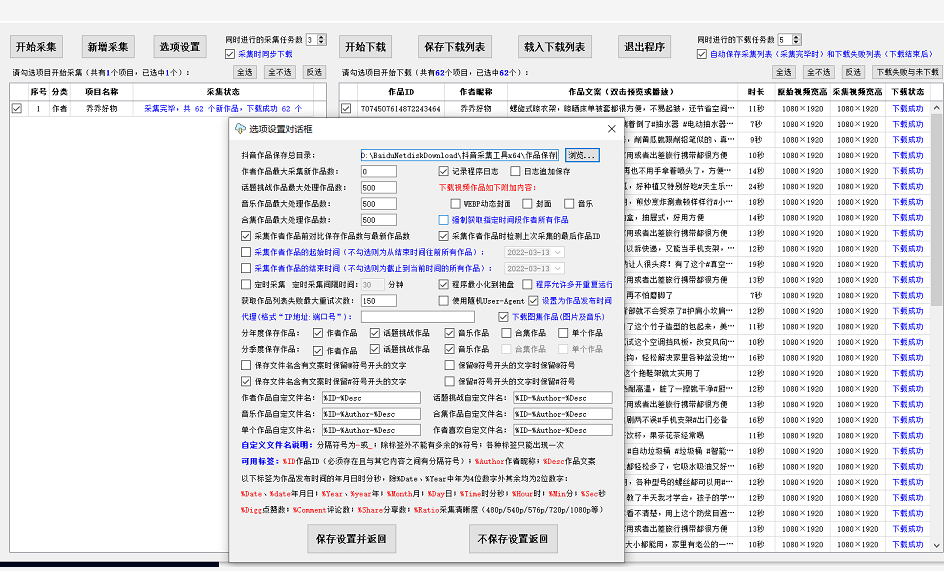This screenshot has width=944, height=571.
Task: Increase the 同时进行的下载任务数 spinner
Action: click(x=796, y=37)
